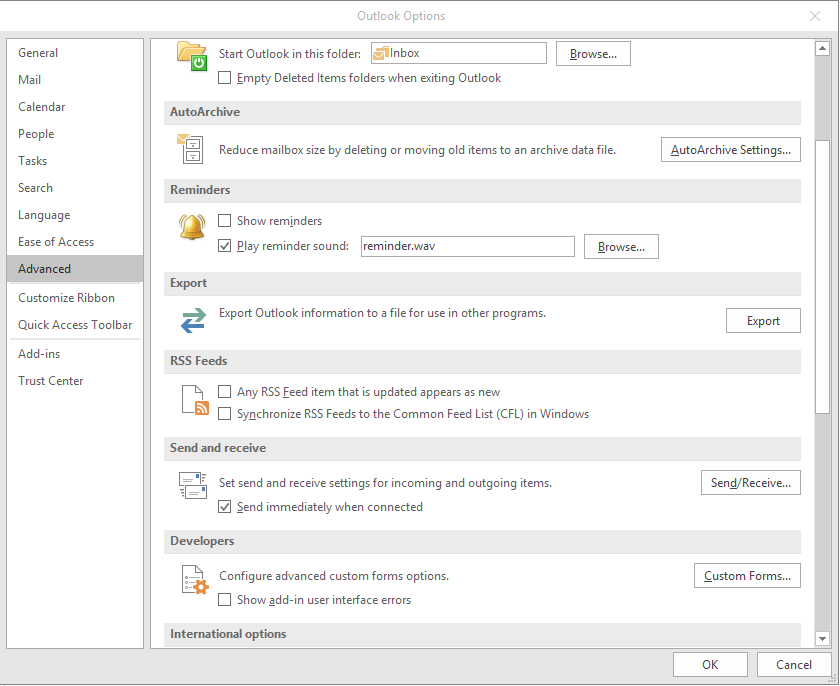Switch to the Trust Center category
This screenshot has height=686, width=840.
coord(51,381)
